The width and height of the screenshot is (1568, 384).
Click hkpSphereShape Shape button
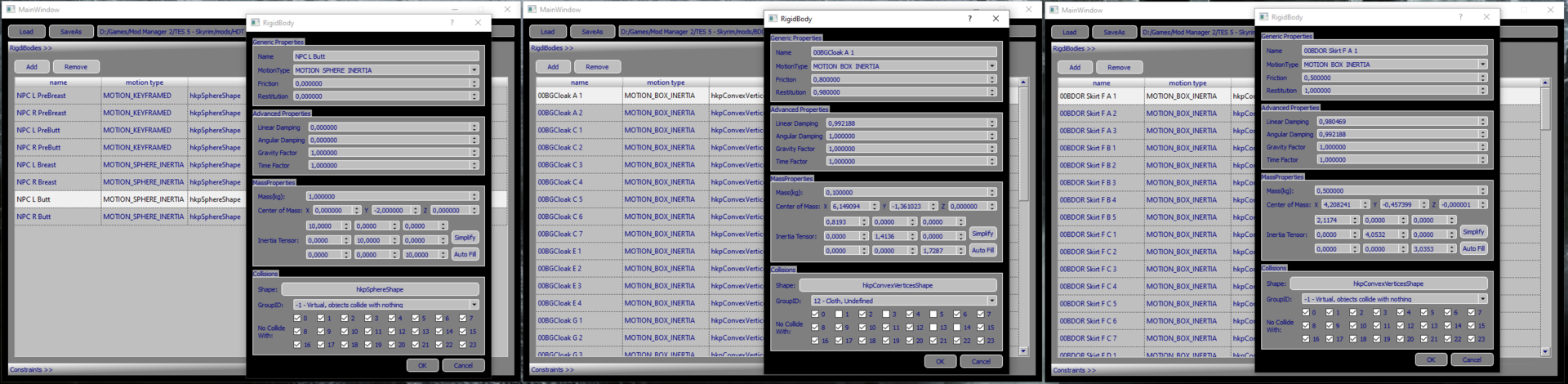(380, 289)
